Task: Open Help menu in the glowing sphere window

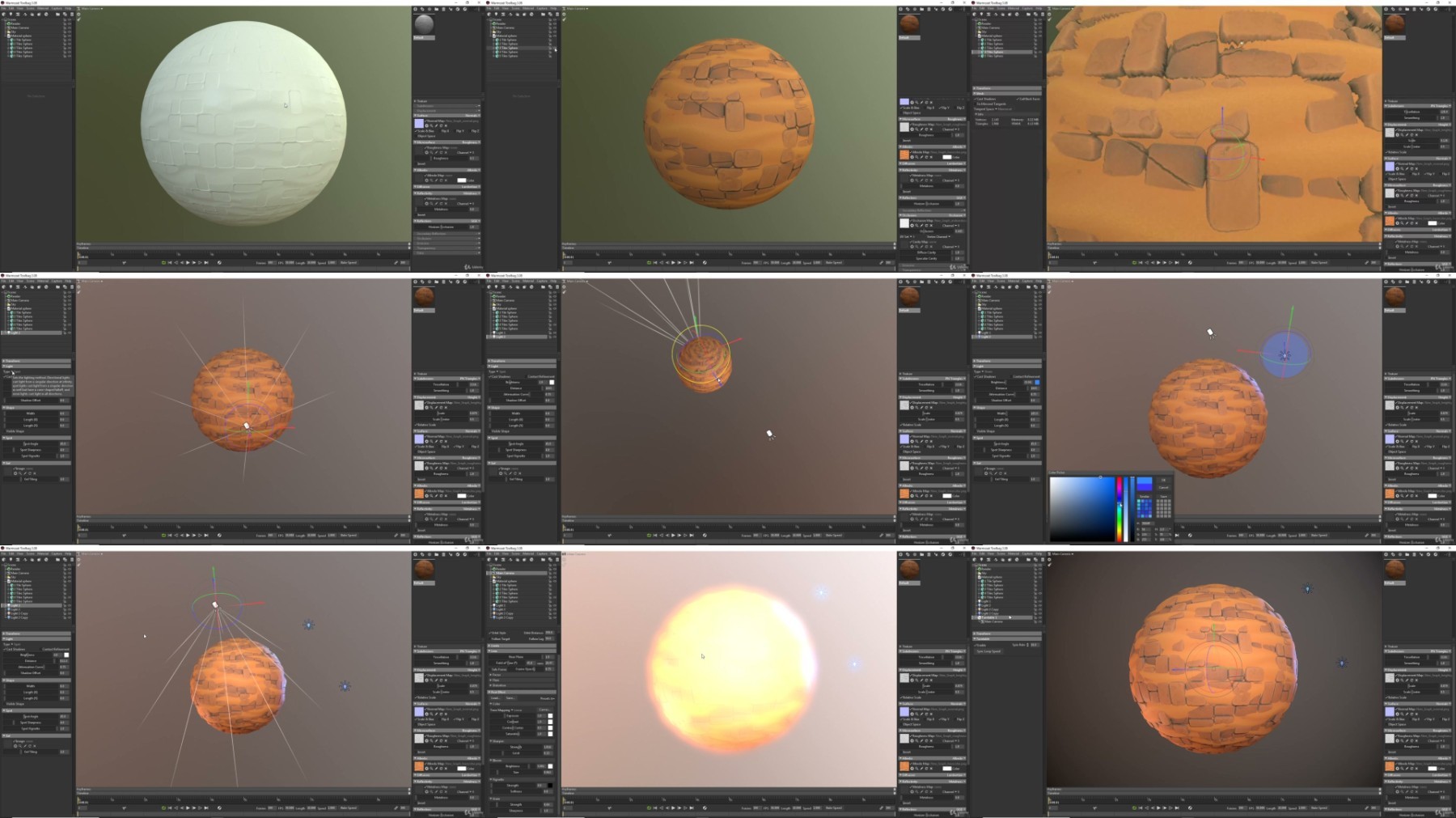Action: point(553,553)
